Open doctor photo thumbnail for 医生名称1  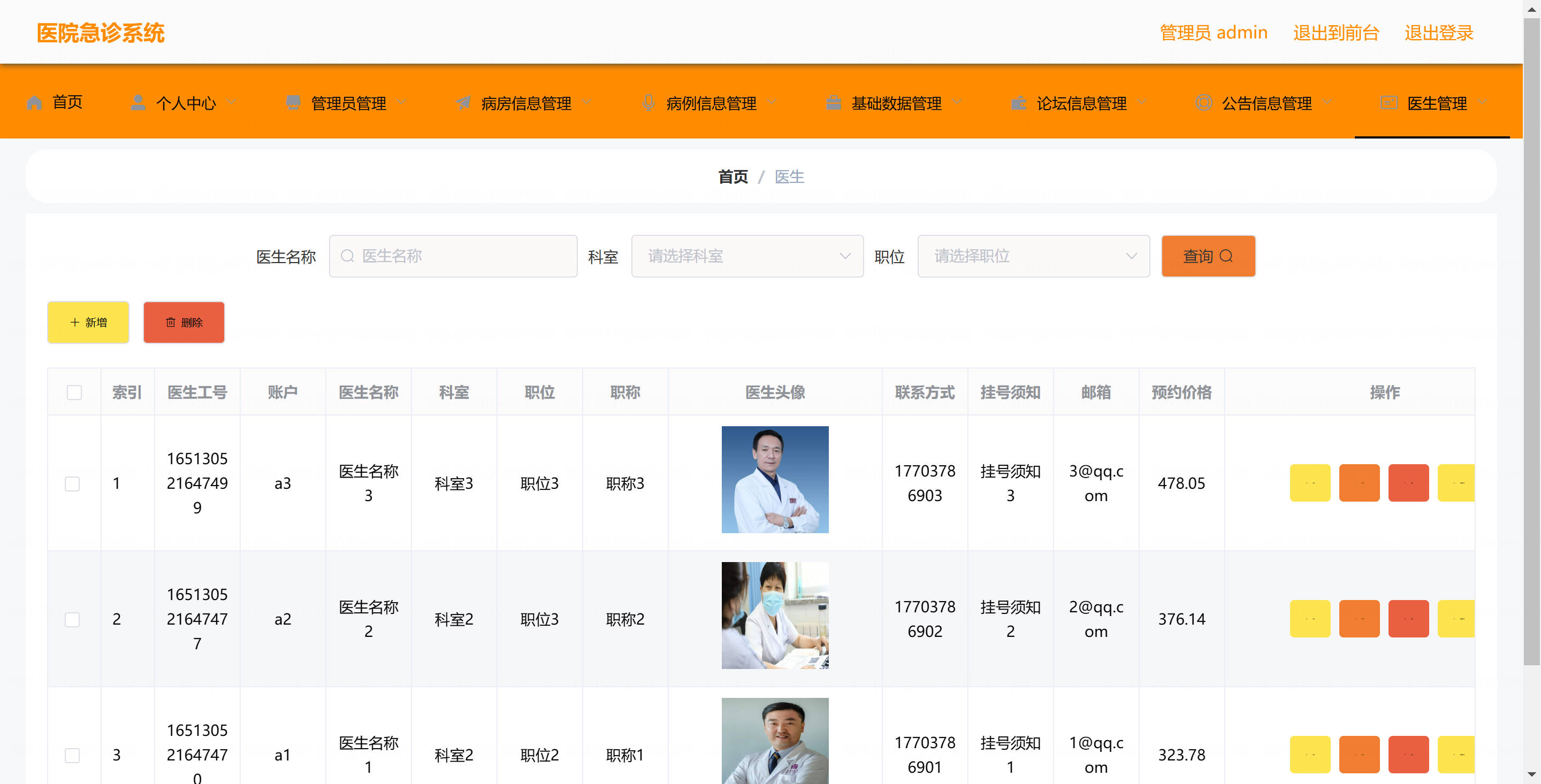(x=775, y=741)
